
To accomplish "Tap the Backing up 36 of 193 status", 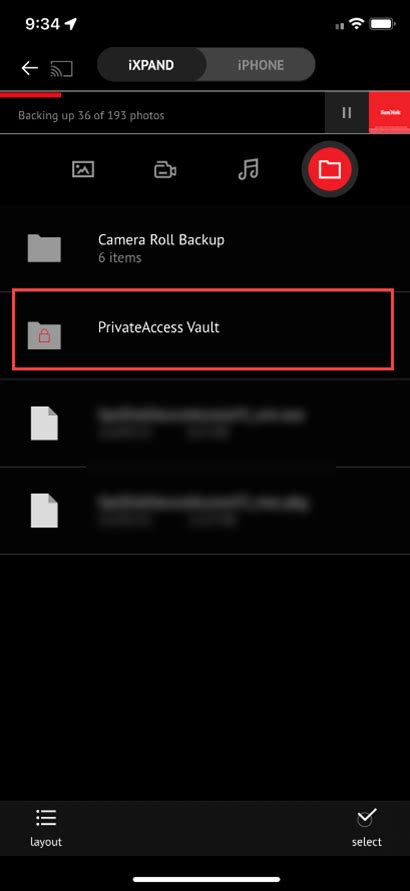I will coord(91,115).
